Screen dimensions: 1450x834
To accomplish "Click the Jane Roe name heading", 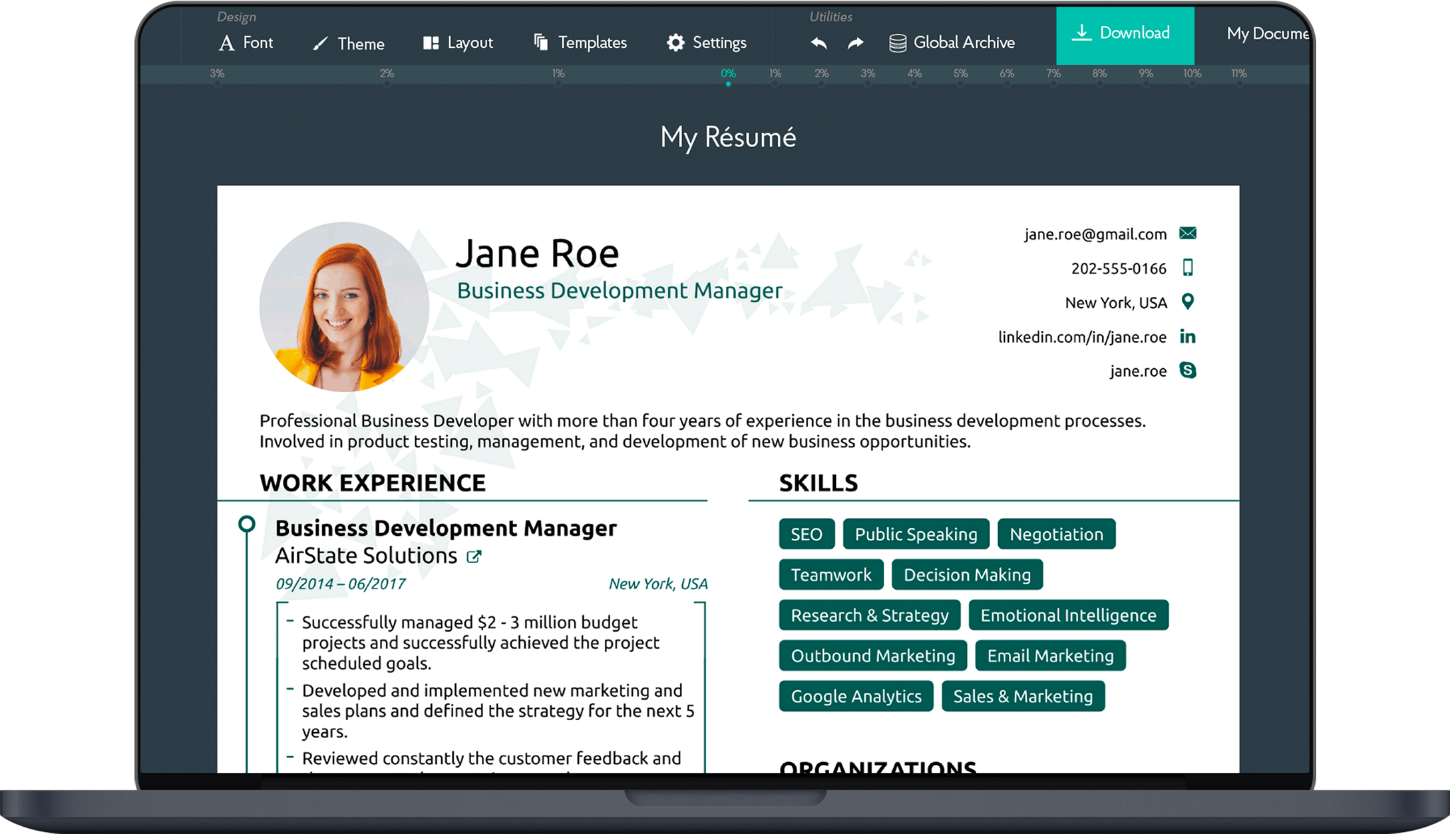I will pos(537,253).
